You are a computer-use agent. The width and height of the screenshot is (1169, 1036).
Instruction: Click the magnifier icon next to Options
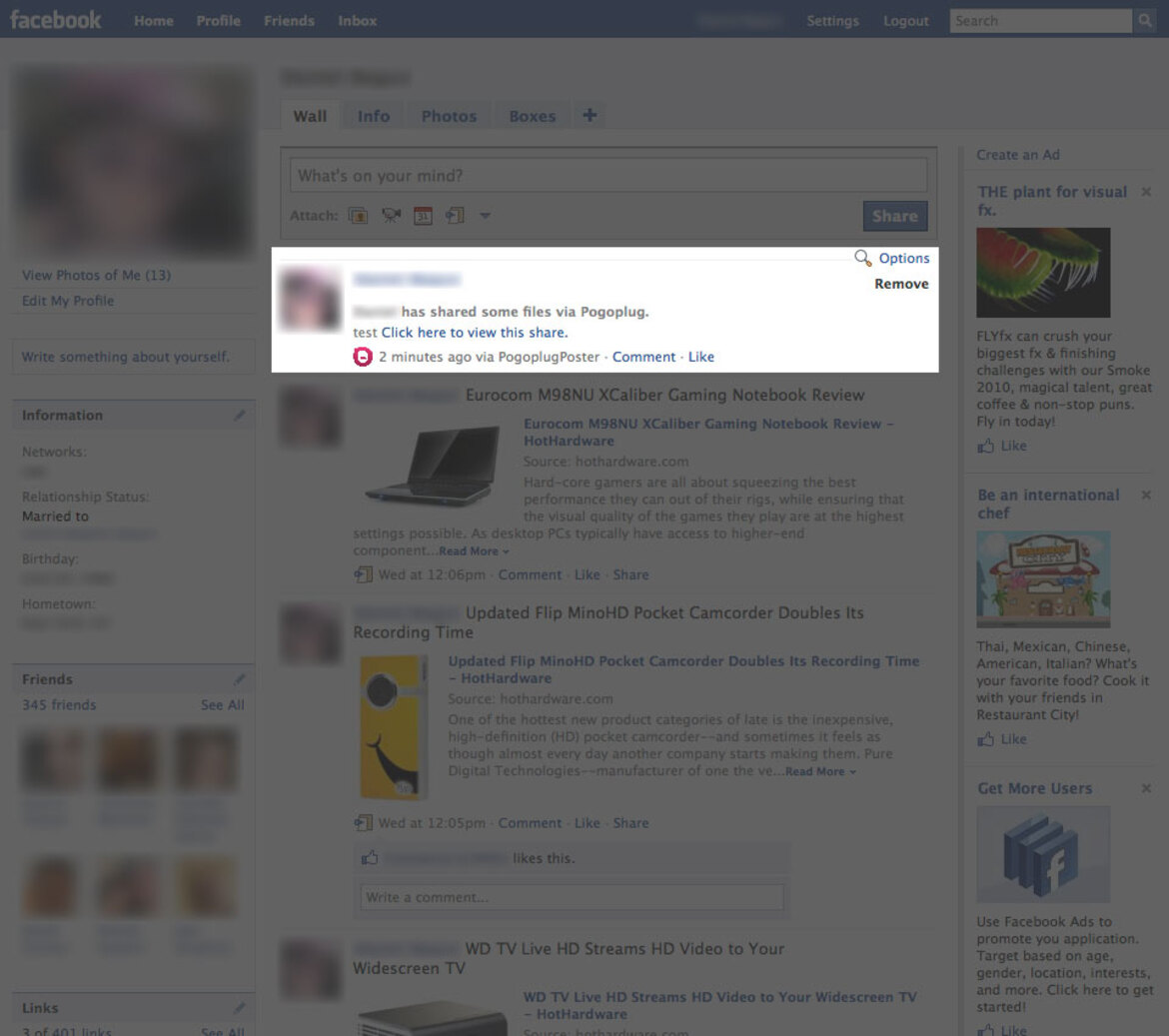click(862, 258)
